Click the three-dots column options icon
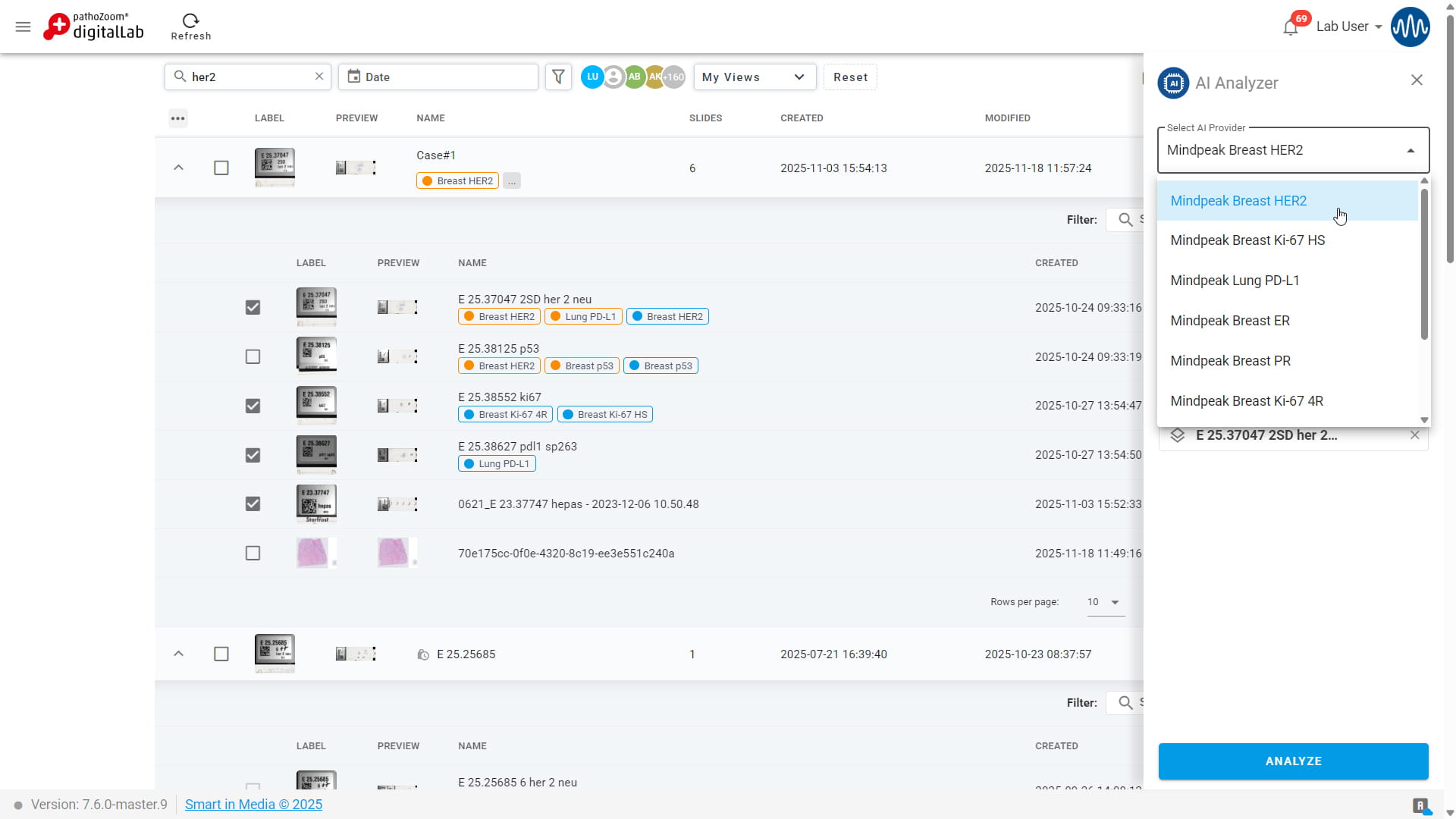Screen dimensions: 1456x819 [x=177, y=118]
